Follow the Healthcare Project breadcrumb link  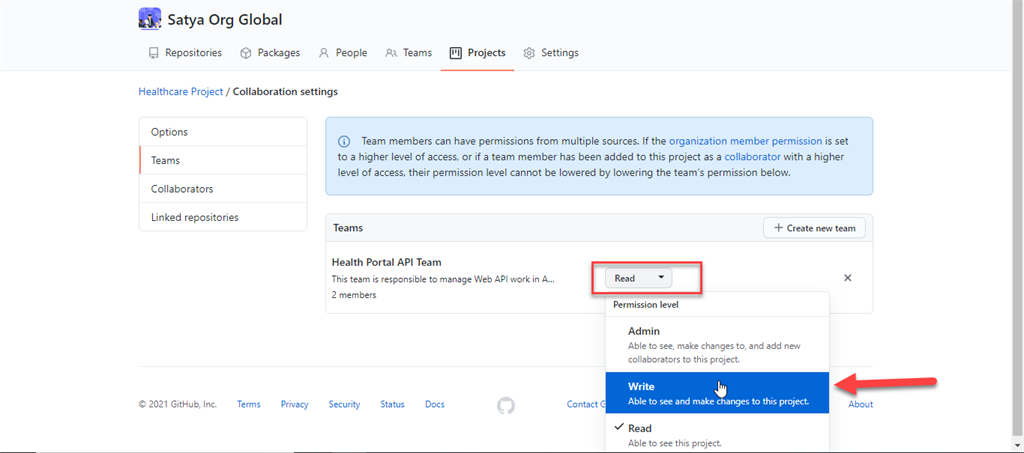tap(181, 92)
